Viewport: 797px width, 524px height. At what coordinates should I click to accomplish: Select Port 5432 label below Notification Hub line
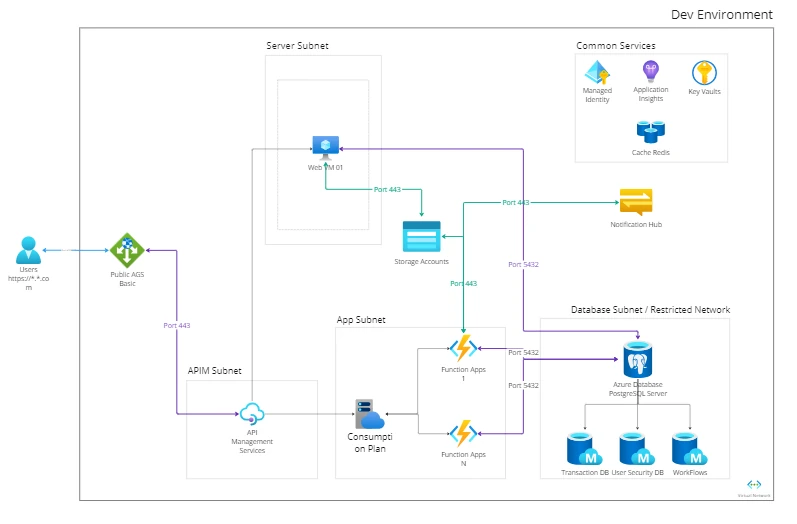[523, 264]
